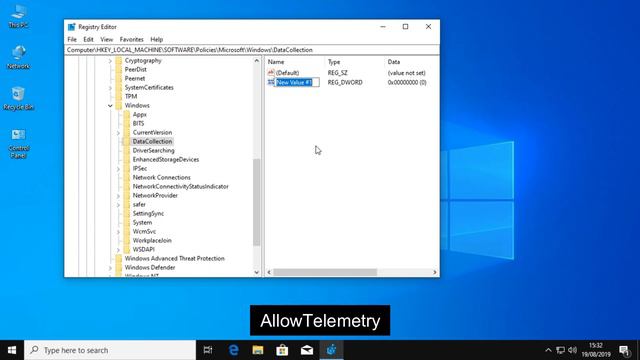
Task: Open Microsoft Store from taskbar
Action: point(282,350)
